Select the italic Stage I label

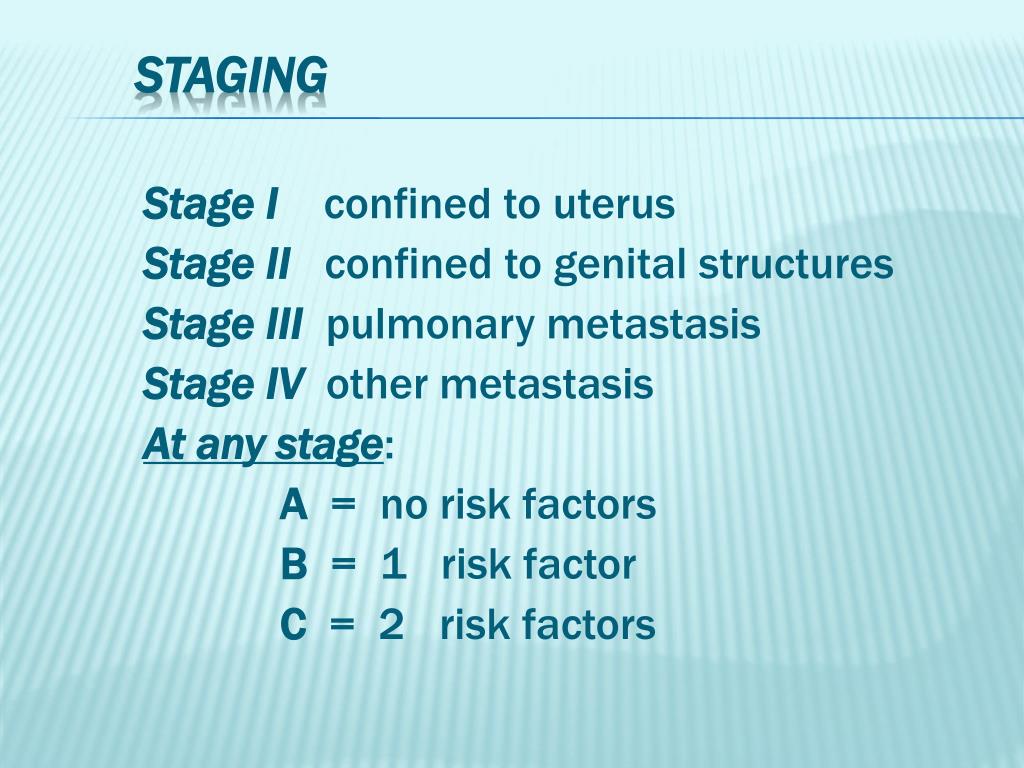click(210, 205)
